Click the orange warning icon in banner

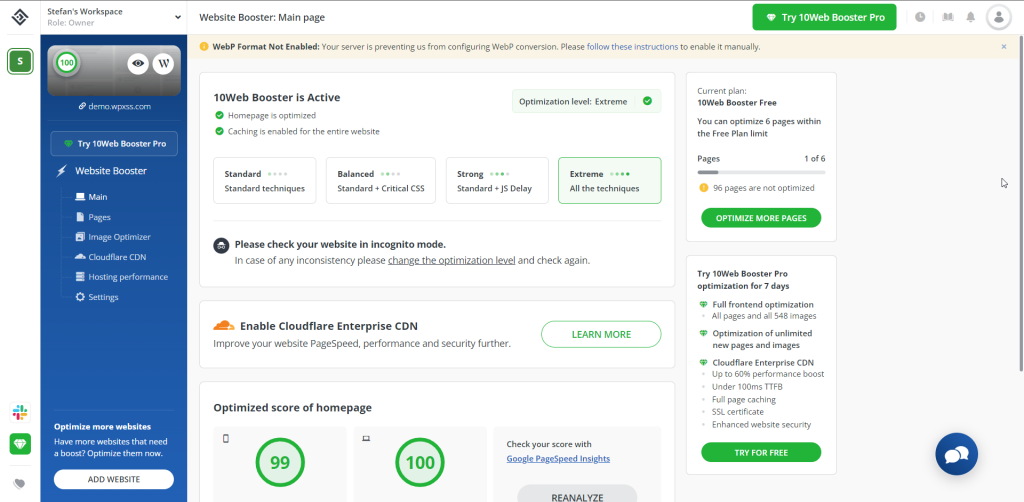[x=204, y=47]
